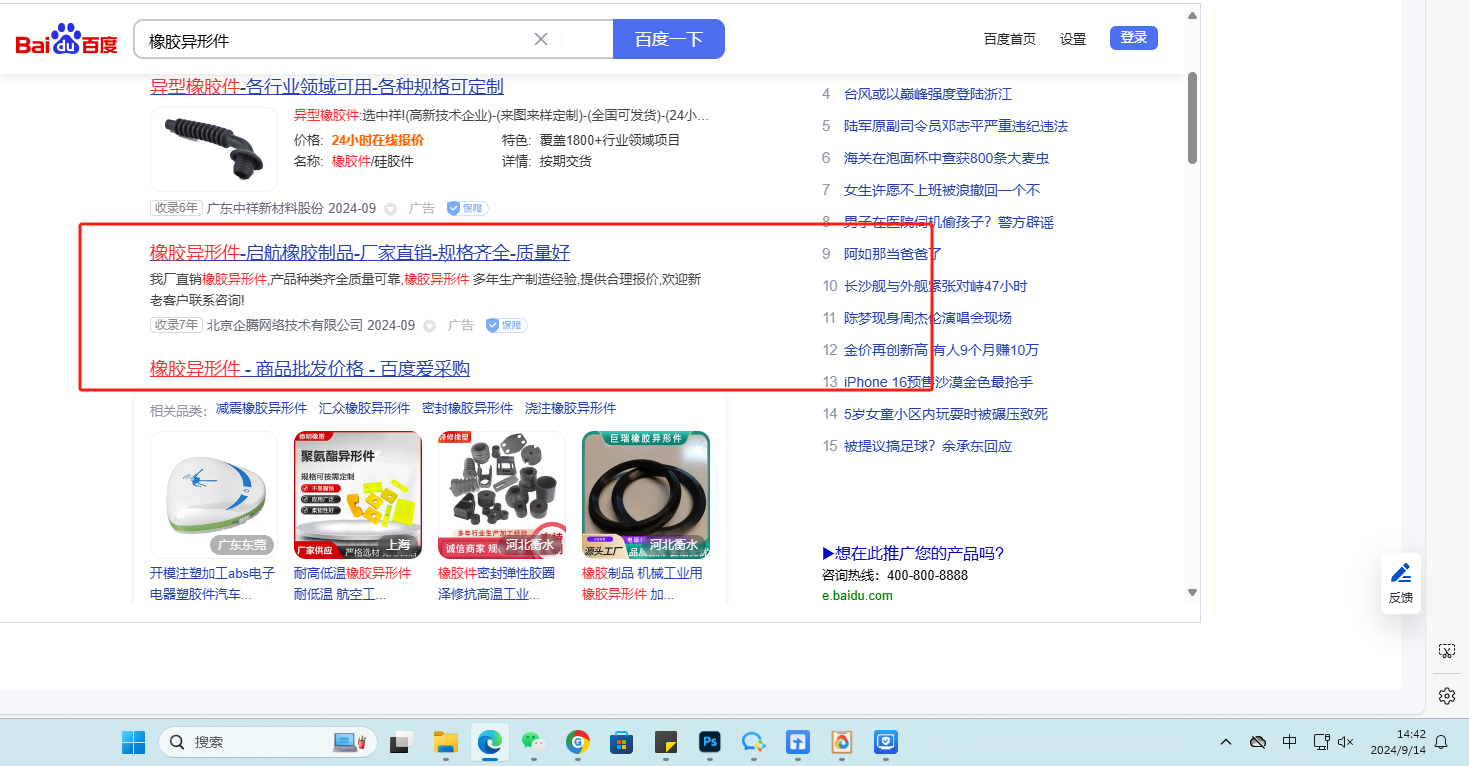Open the 聚氨酯异形件 product image
Viewport: 1469px width, 766px height.
358,494
